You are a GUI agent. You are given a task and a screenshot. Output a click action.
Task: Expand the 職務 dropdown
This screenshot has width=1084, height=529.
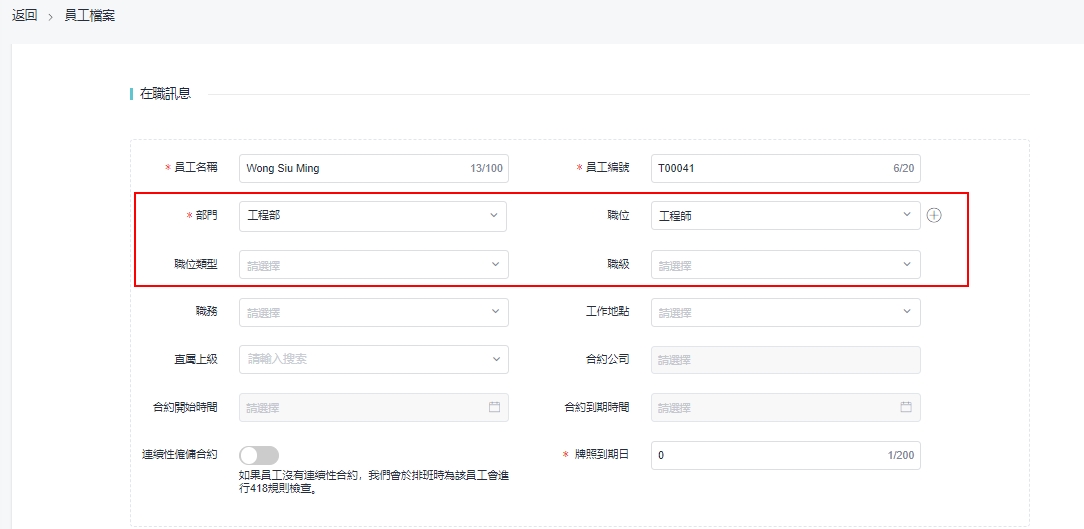(373, 312)
